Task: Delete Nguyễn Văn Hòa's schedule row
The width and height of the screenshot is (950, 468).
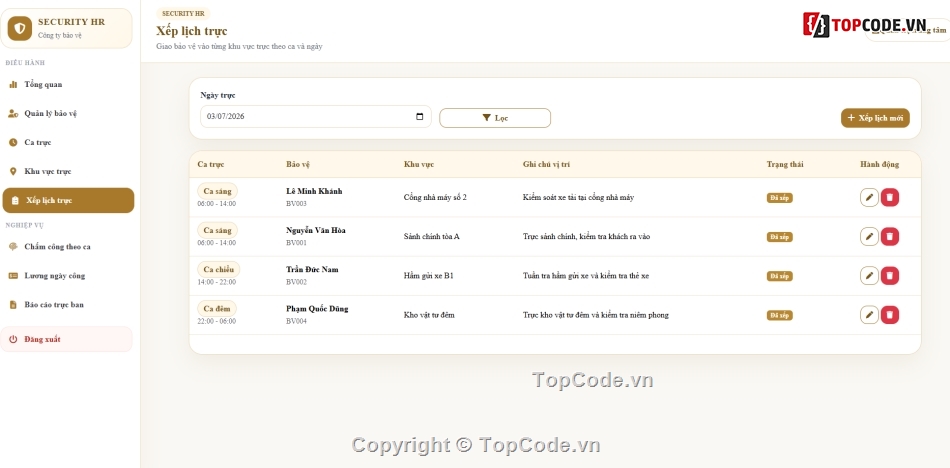Action: pyautogui.click(x=889, y=236)
